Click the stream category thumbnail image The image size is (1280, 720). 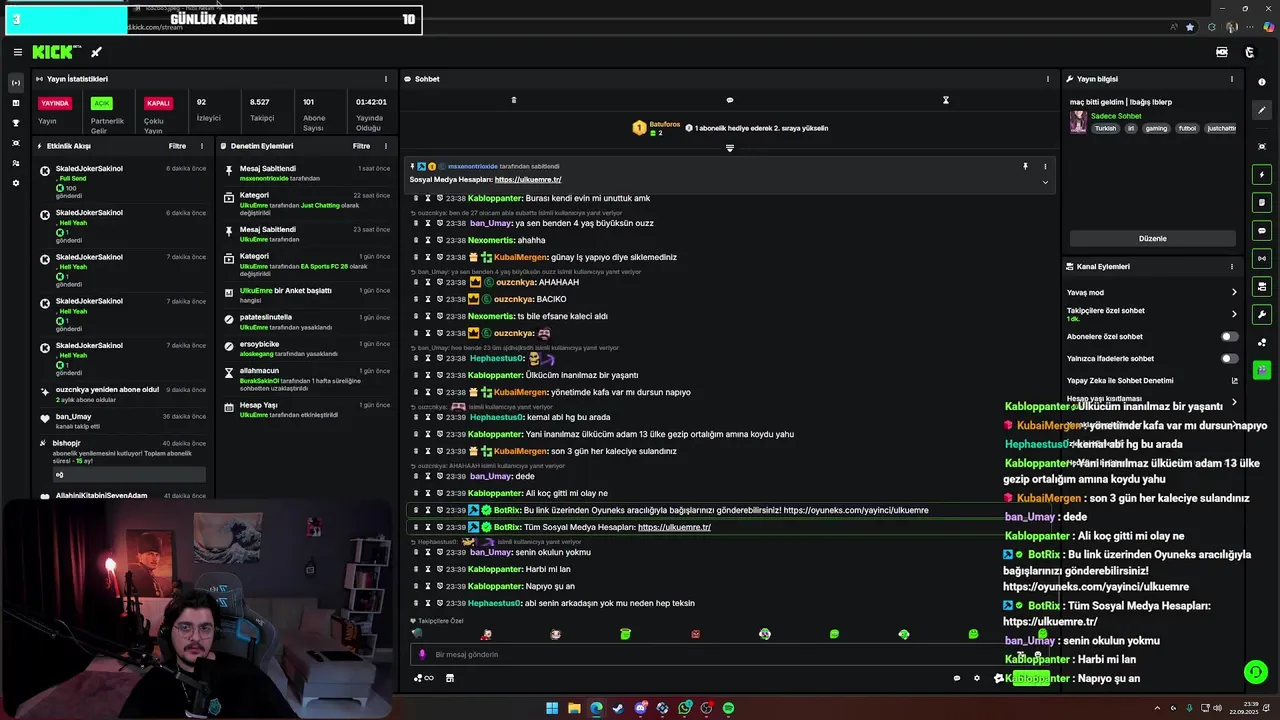pyautogui.click(x=1078, y=122)
